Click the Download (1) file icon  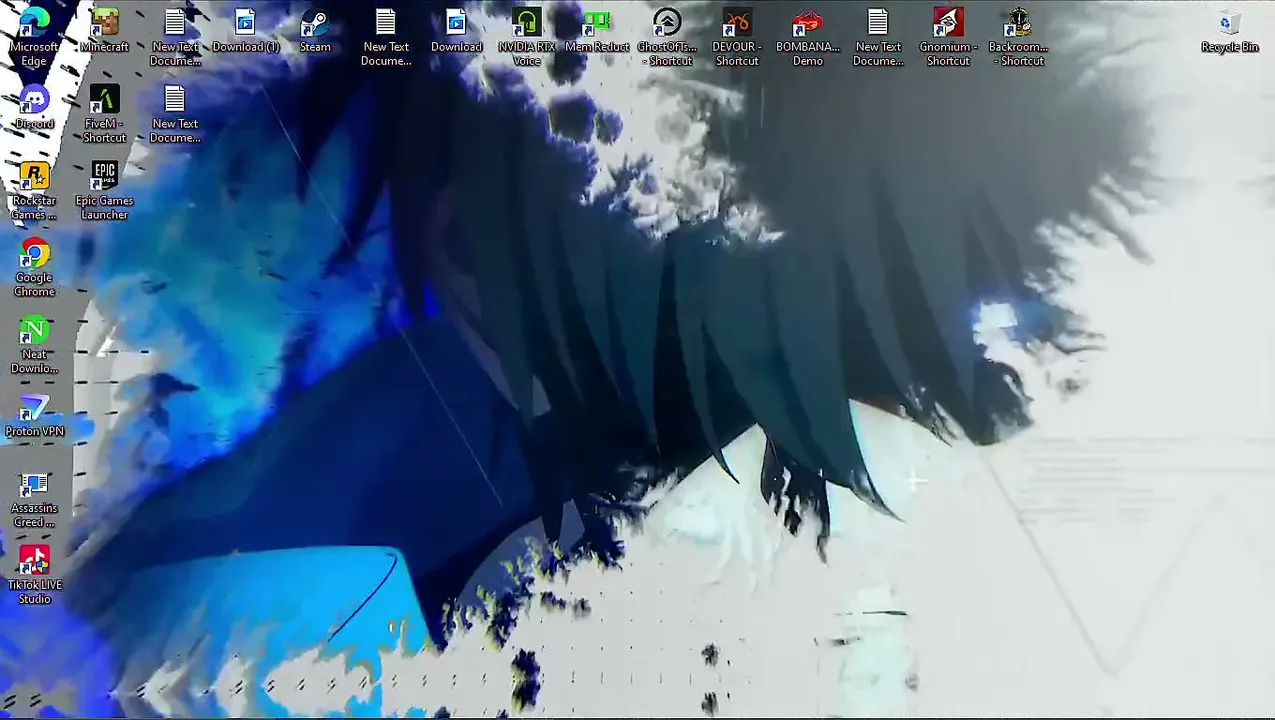coord(245,30)
